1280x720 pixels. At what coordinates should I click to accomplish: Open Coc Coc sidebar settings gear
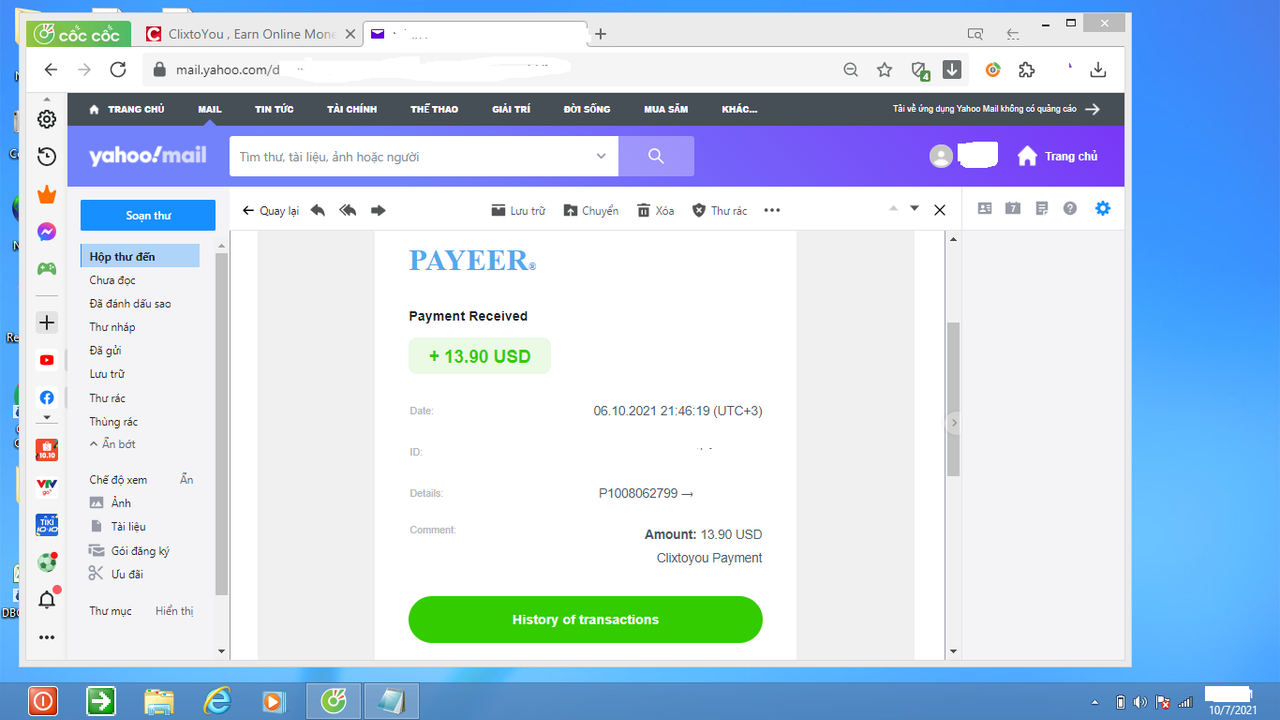[x=47, y=119]
